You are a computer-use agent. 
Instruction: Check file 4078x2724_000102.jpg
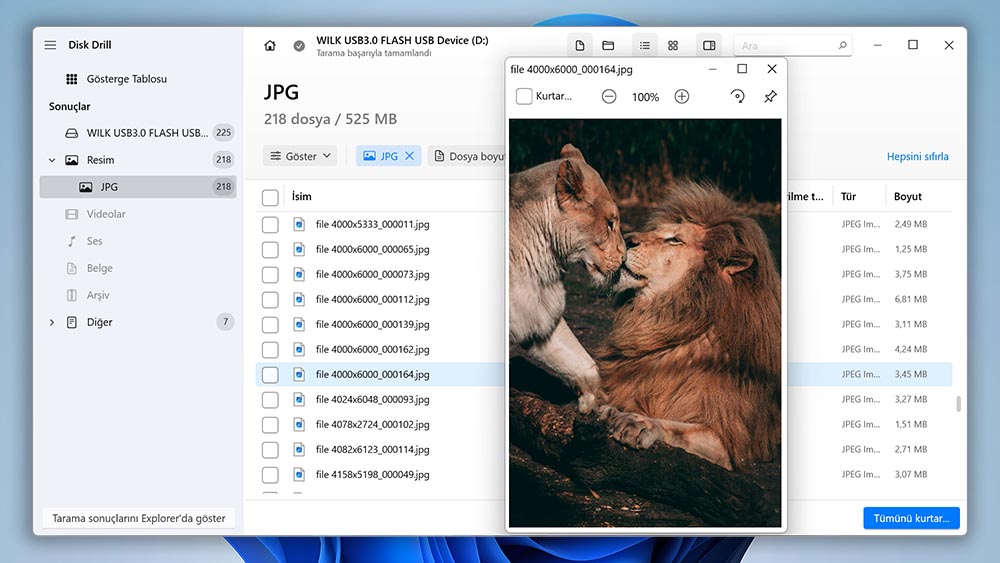270,424
